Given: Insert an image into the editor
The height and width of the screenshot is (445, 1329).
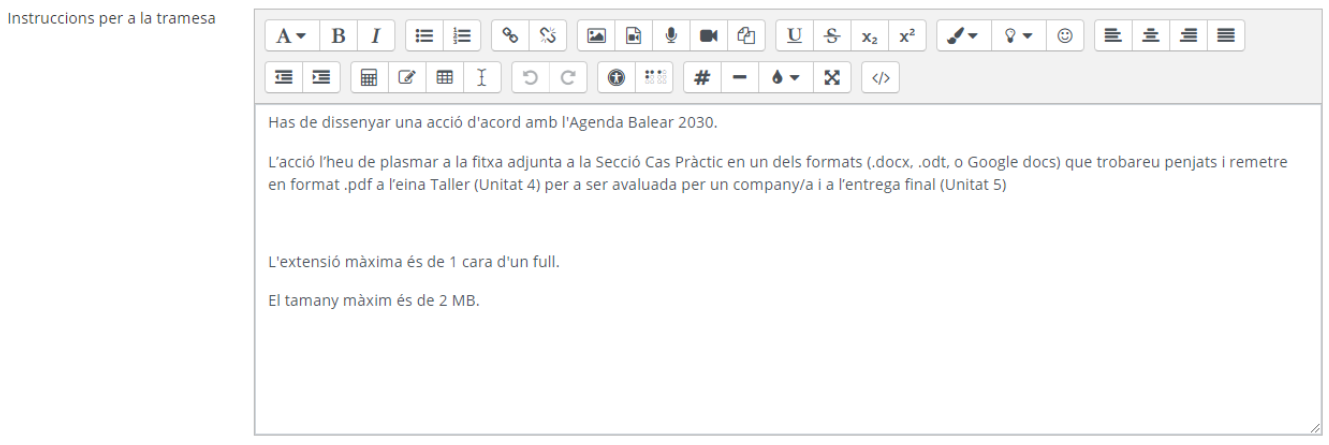Looking at the screenshot, I should pyautogui.click(x=597, y=36).
